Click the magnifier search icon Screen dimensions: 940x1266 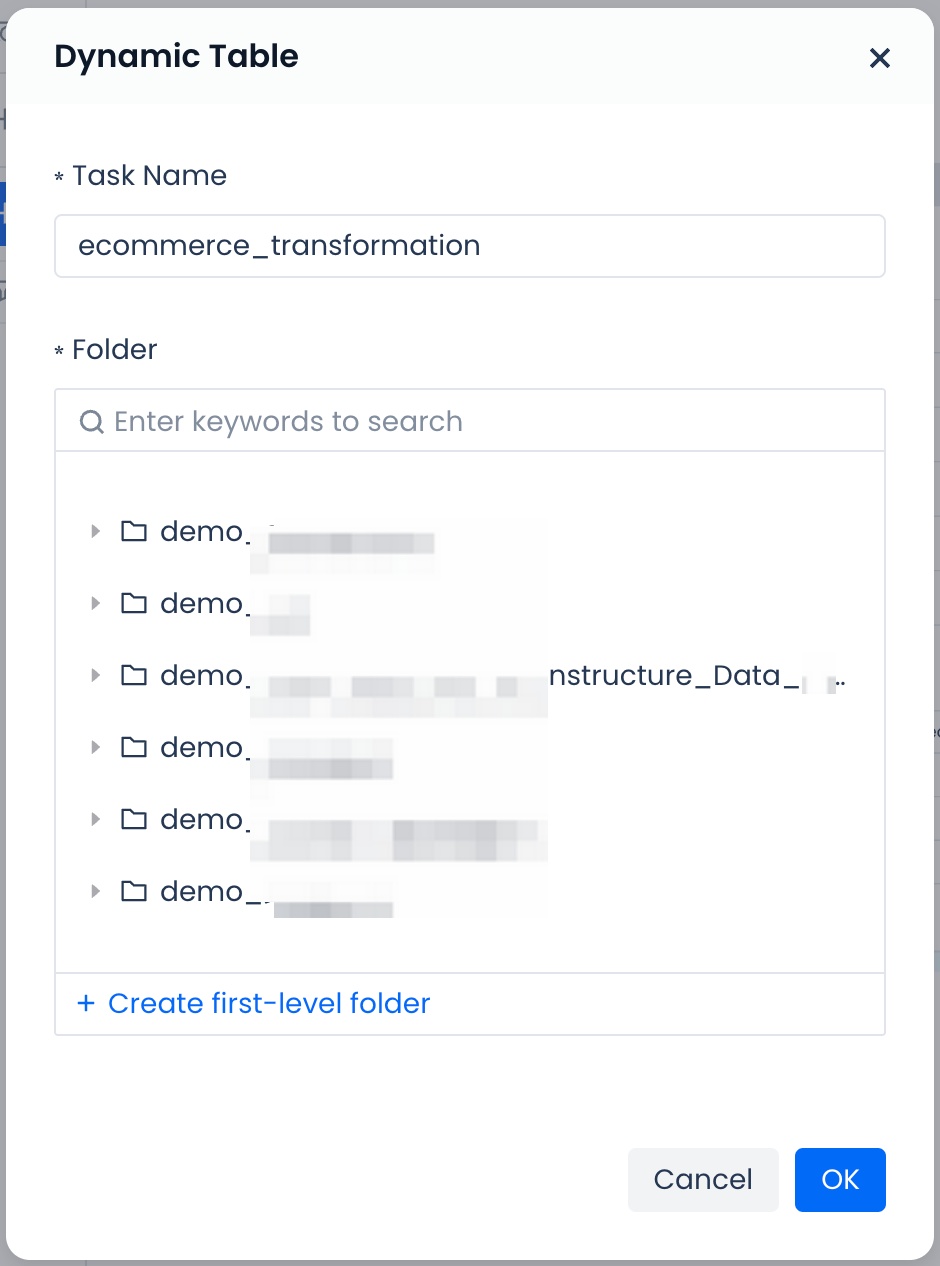coord(91,422)
